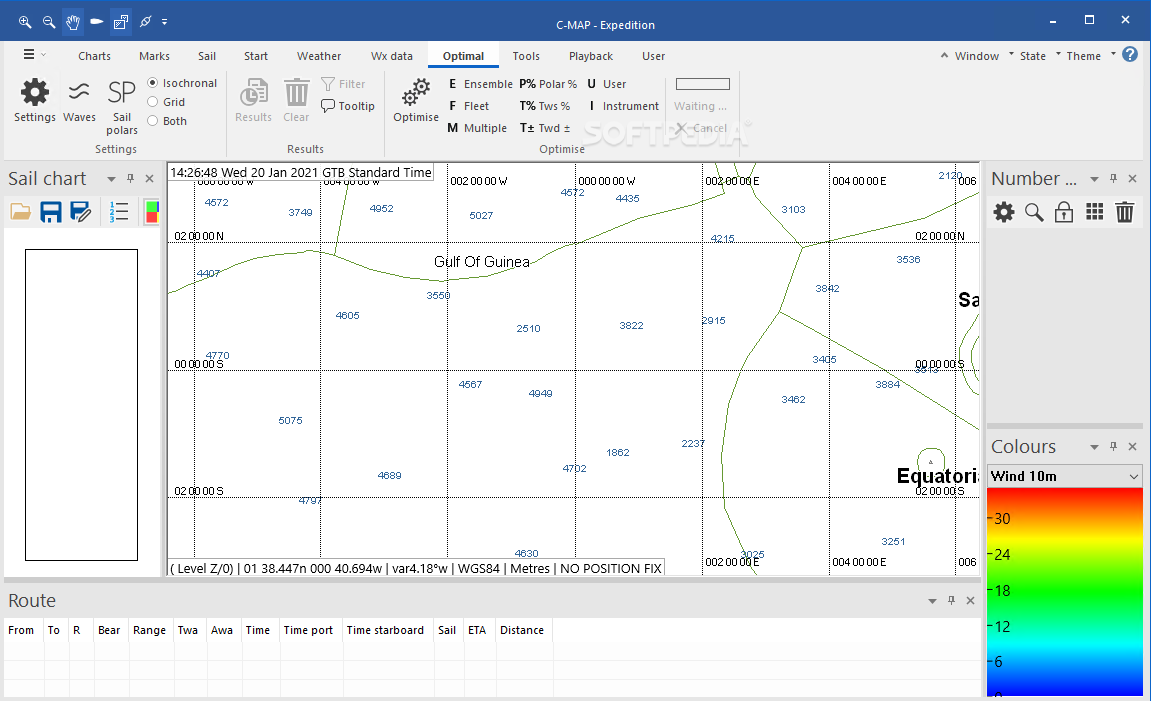Switch to the Weather tab
The image size is (1151, 701).
click(x=319, y=56)
